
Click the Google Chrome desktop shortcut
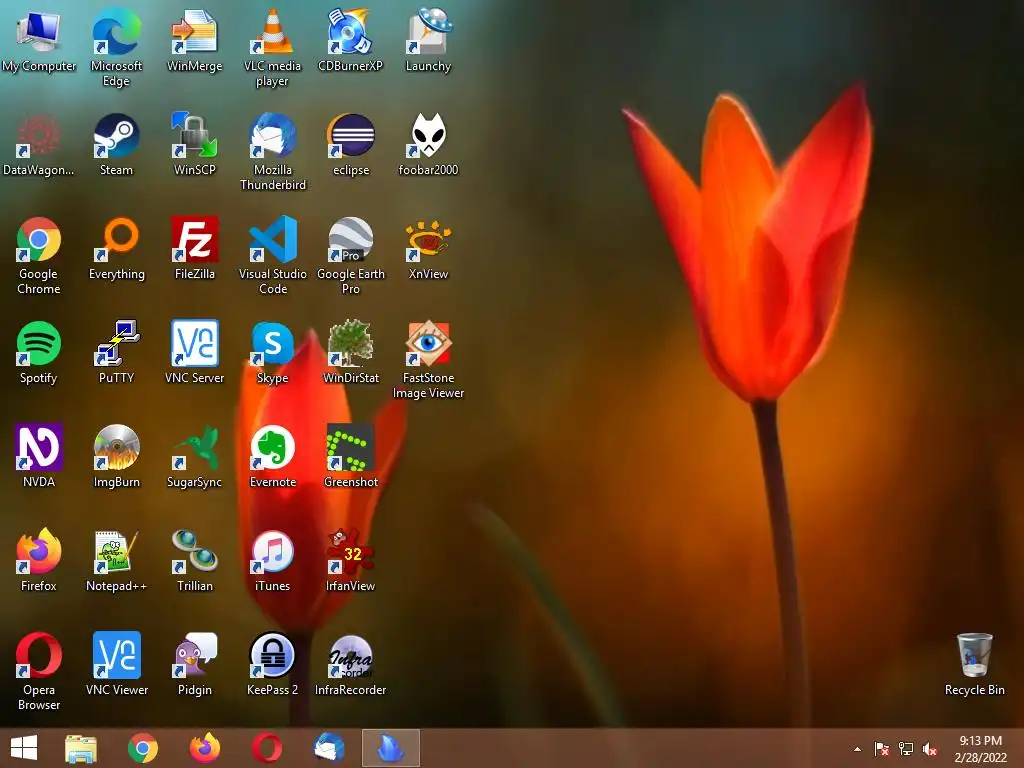39,255
